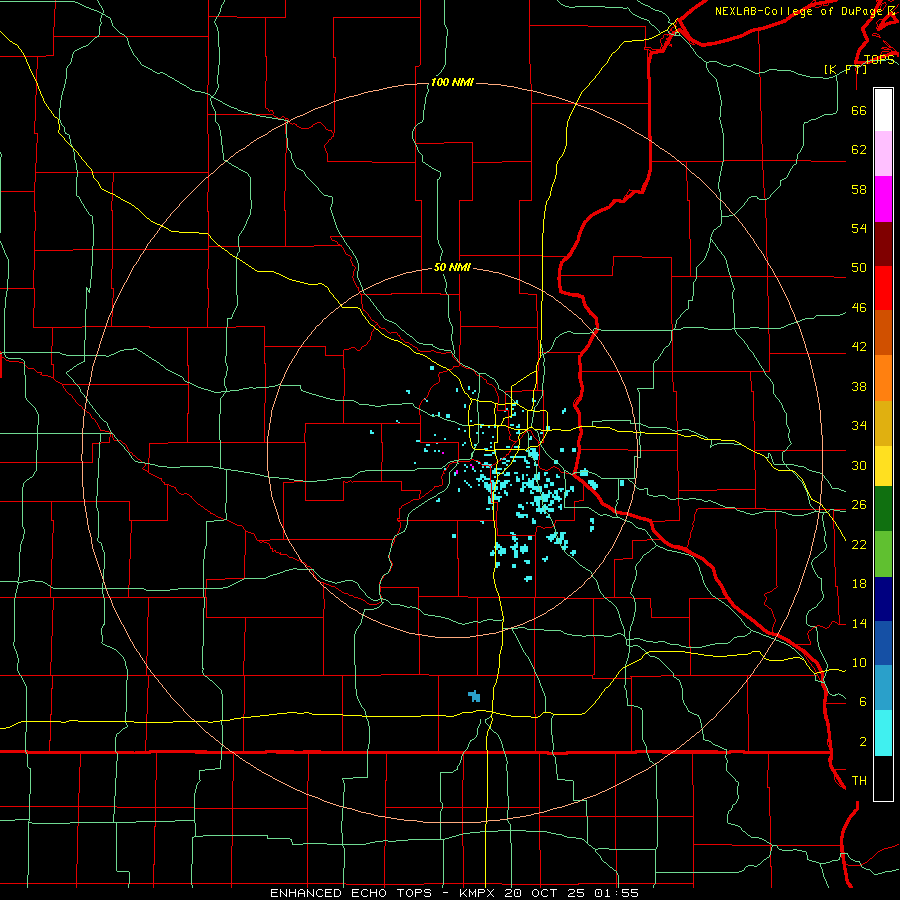Click the legend value 26
This screenshot has height=900, width=900.
tap(859, 505)
